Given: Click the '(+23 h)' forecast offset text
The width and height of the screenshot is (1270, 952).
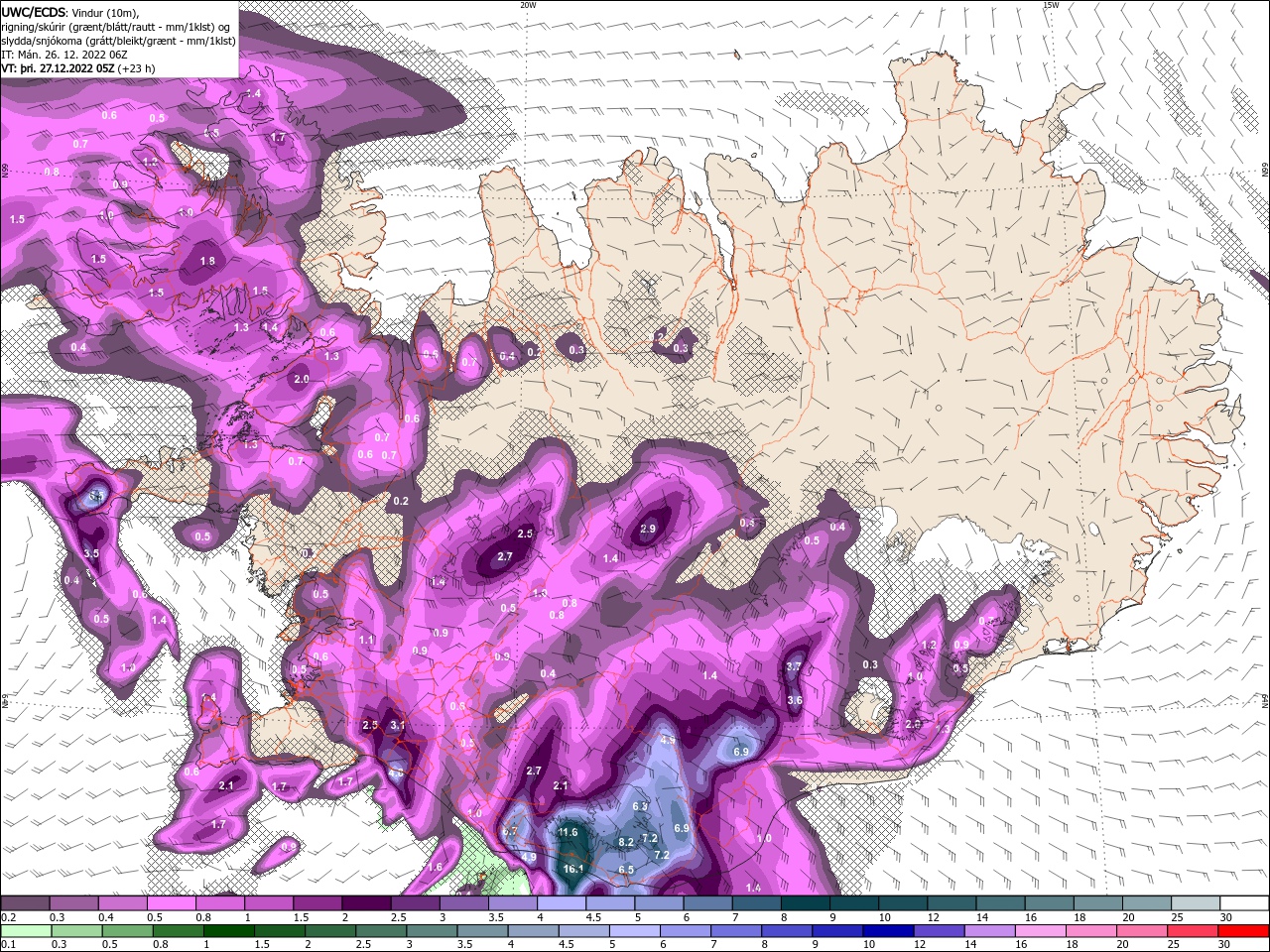Looking at the screenshot, I should (137, 68).
